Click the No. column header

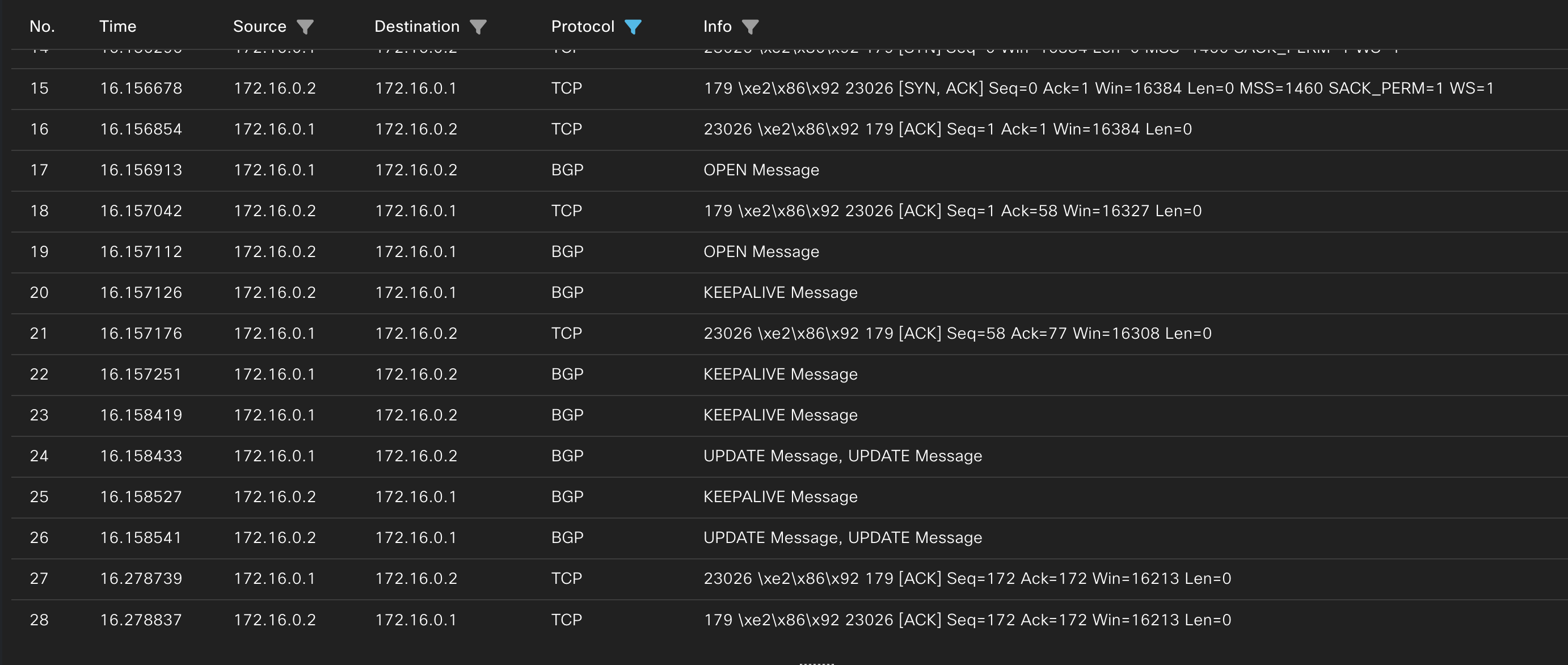[x=42, y=26]
